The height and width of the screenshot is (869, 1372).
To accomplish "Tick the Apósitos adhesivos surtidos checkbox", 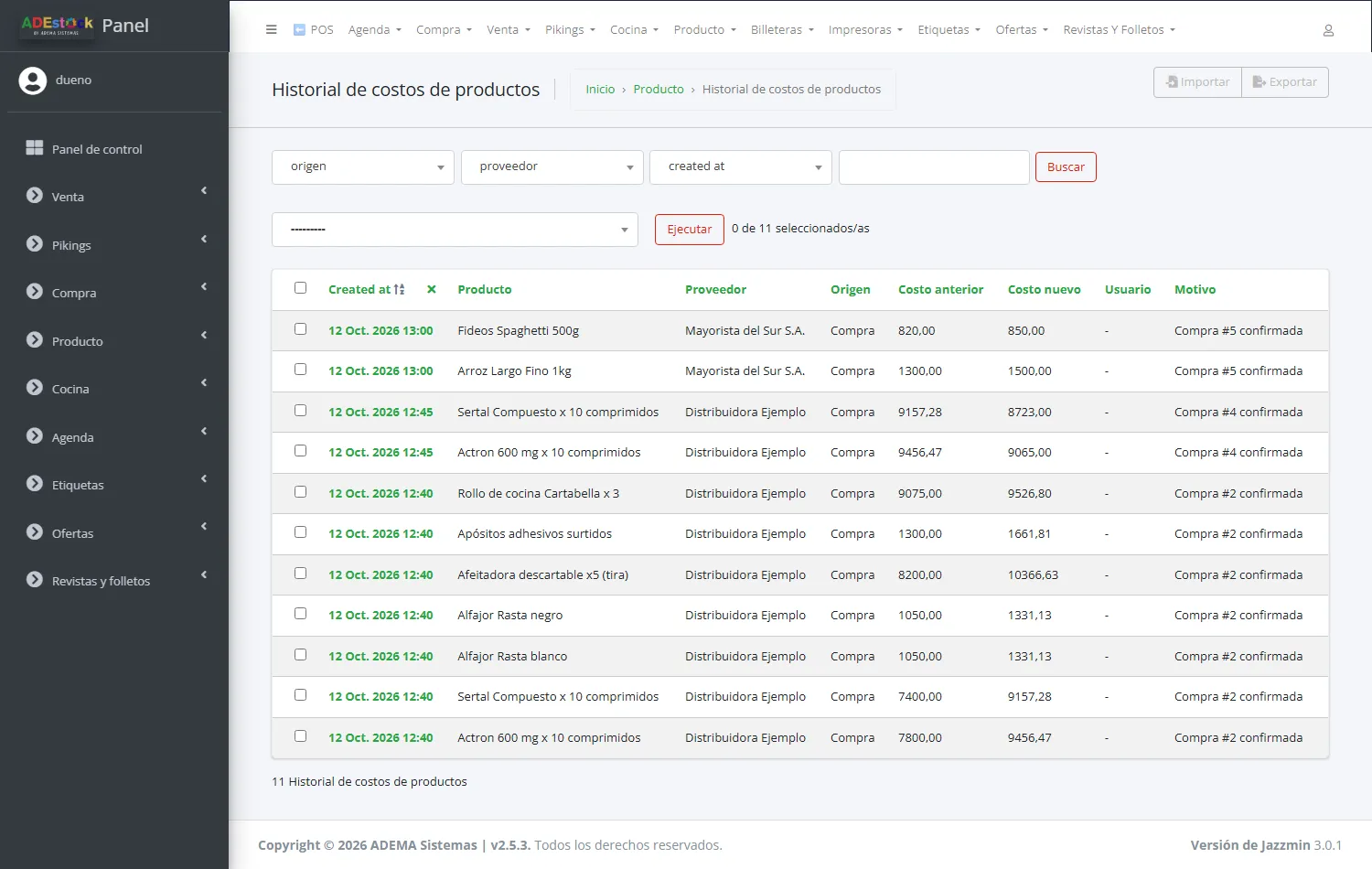I will 300,532.
